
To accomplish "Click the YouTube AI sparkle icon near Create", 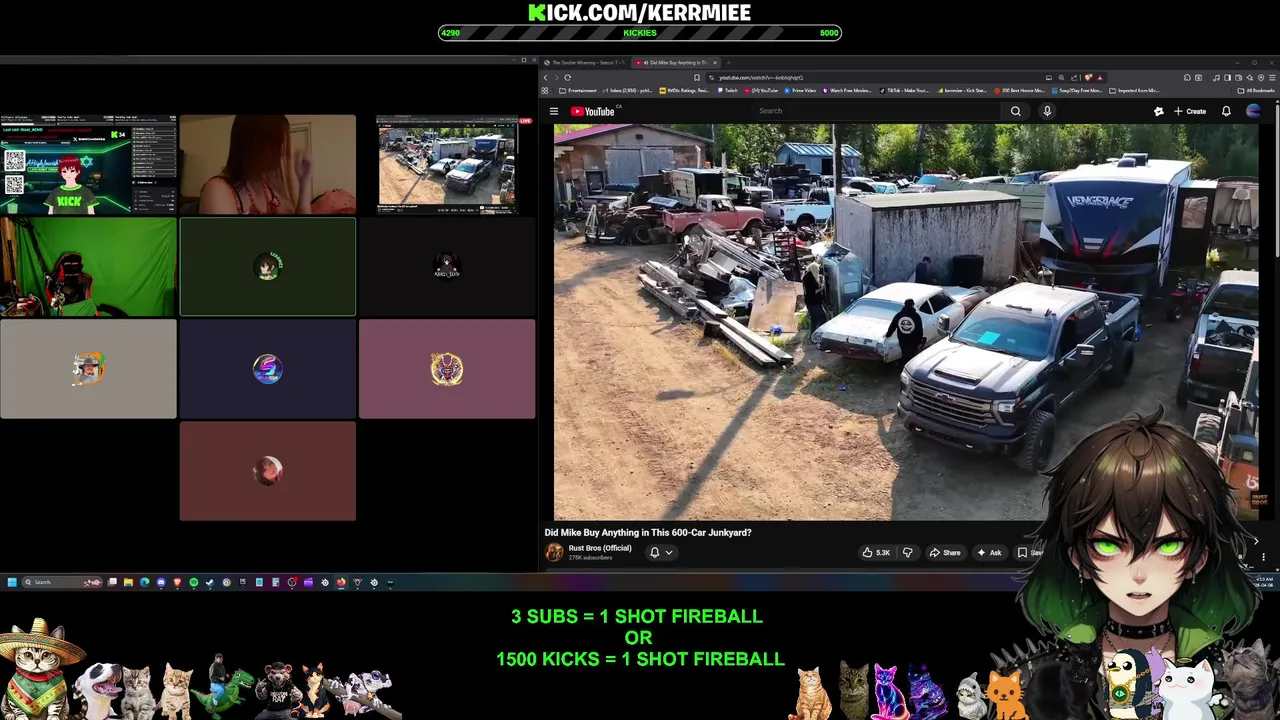I will coord(1159,111).
